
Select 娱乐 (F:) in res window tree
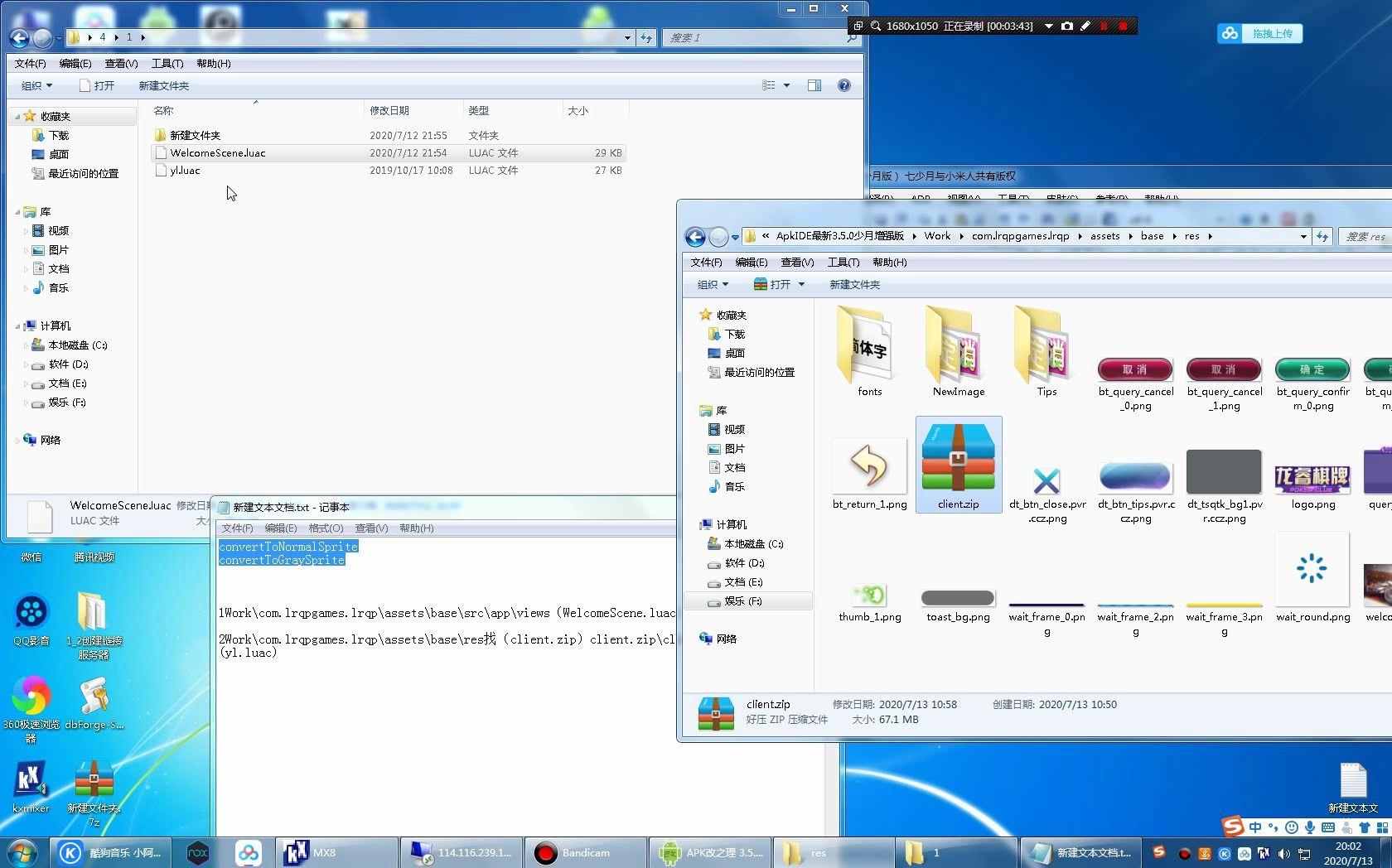745,601
